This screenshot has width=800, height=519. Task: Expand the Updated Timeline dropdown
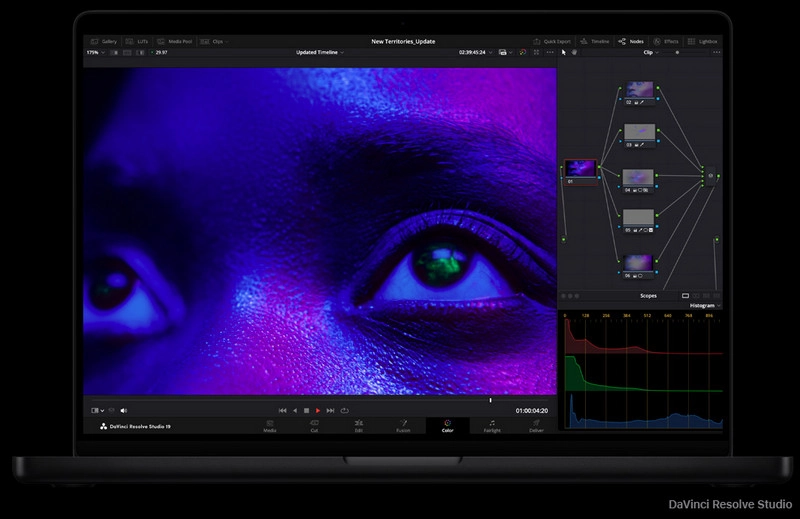coord(320,52)
